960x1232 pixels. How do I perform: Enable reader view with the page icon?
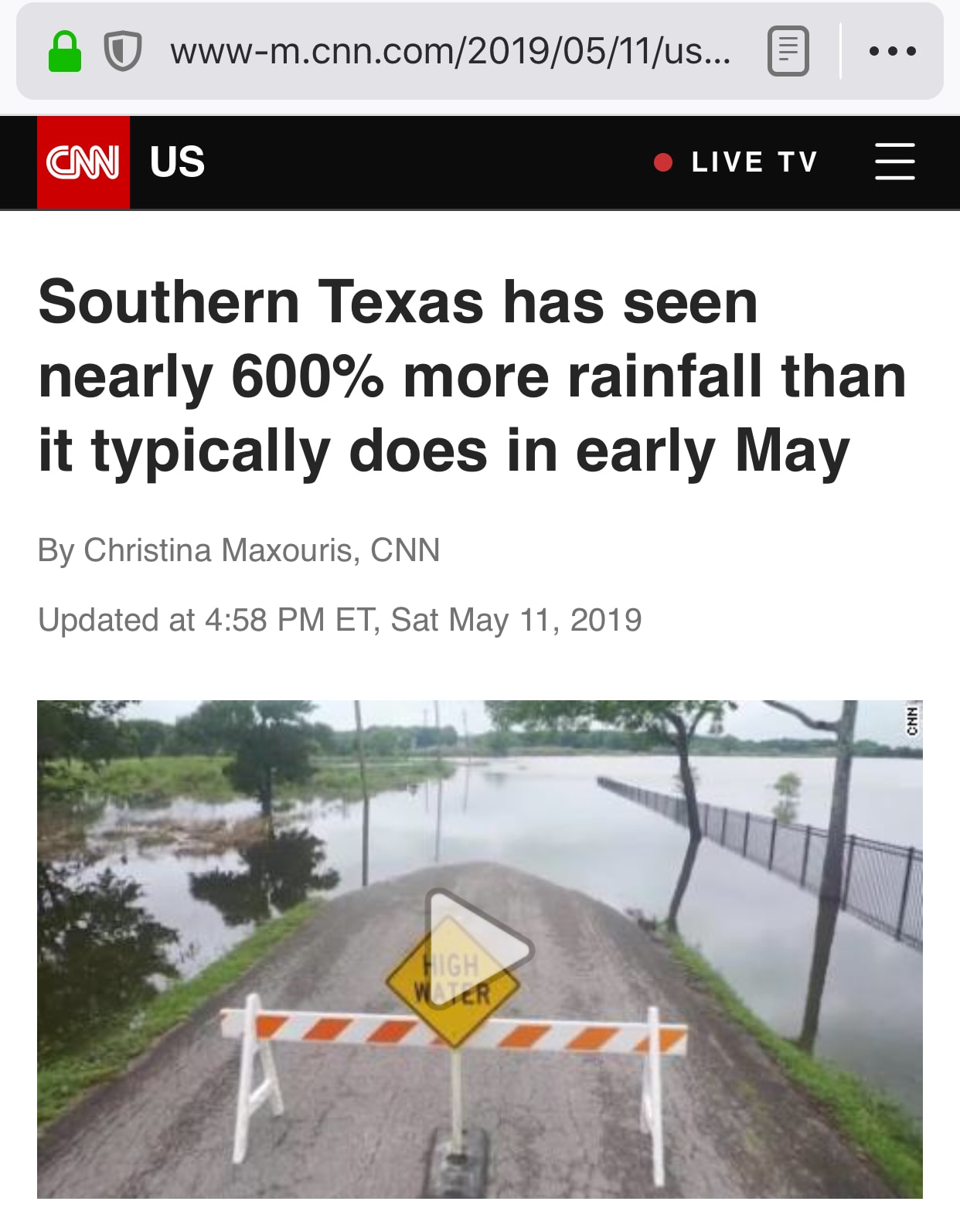(788, 51)
